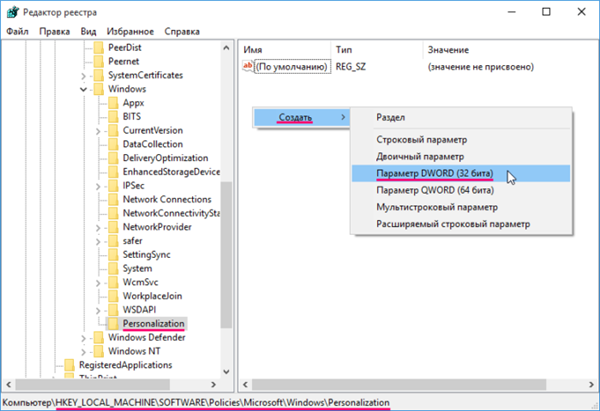Screen dimensions: 600x411
Task: Open the Файл menu
Action: [x=17, y=31]
